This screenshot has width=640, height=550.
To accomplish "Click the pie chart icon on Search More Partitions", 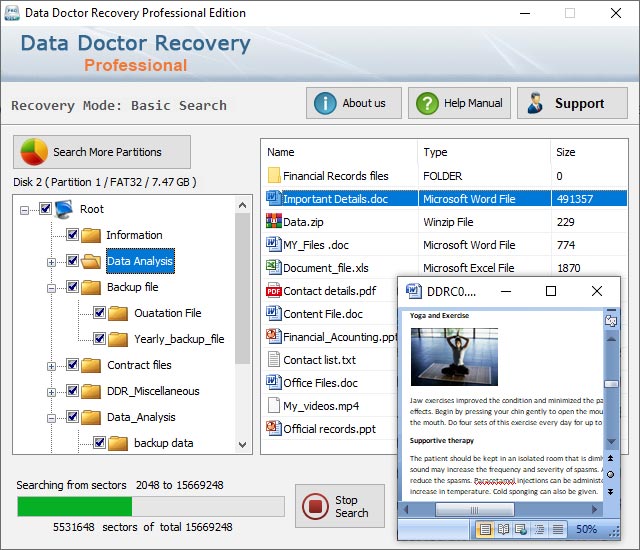I will click(x=34, y=152).
